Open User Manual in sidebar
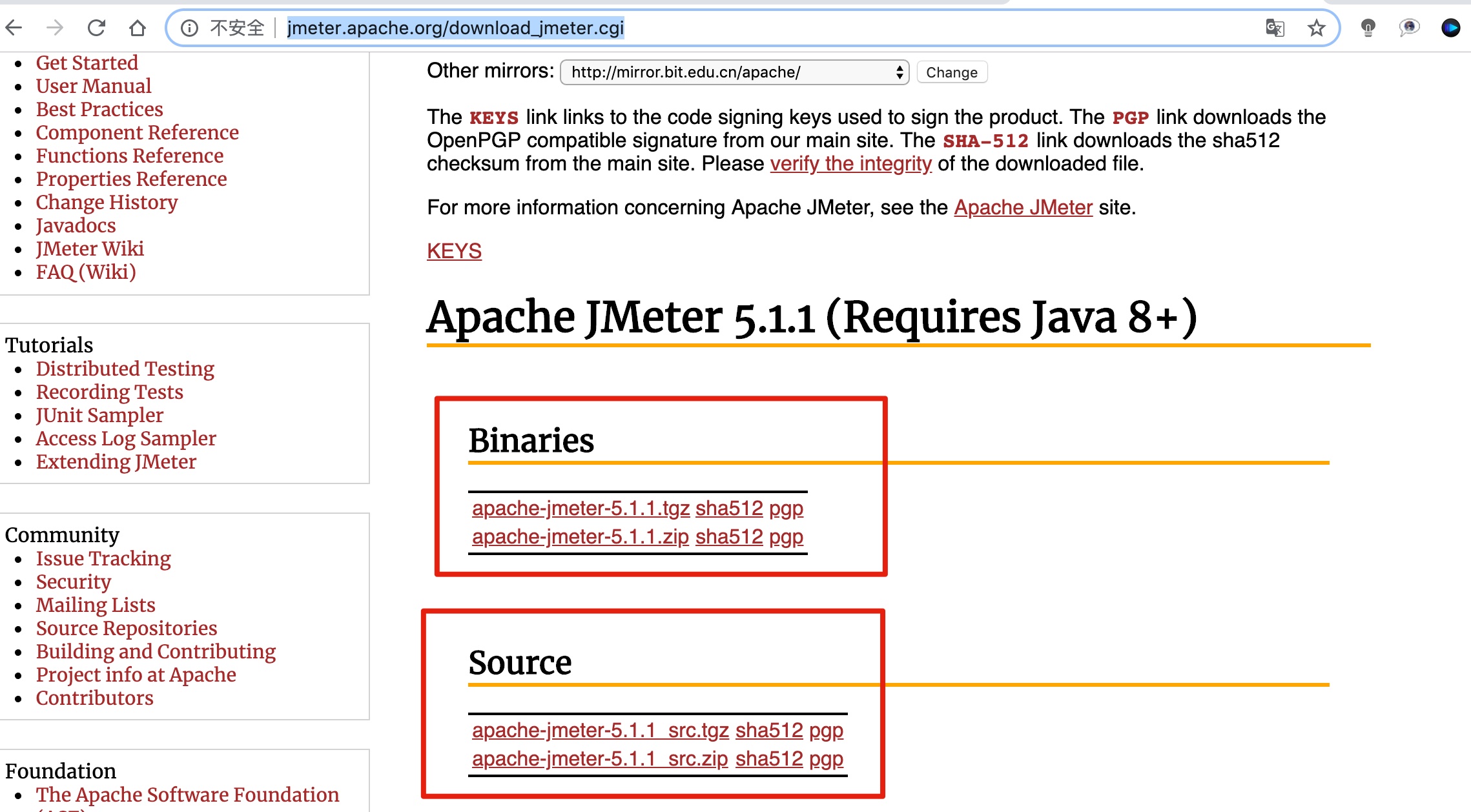This screenshot has width=1471, height=812. (93, 86)
